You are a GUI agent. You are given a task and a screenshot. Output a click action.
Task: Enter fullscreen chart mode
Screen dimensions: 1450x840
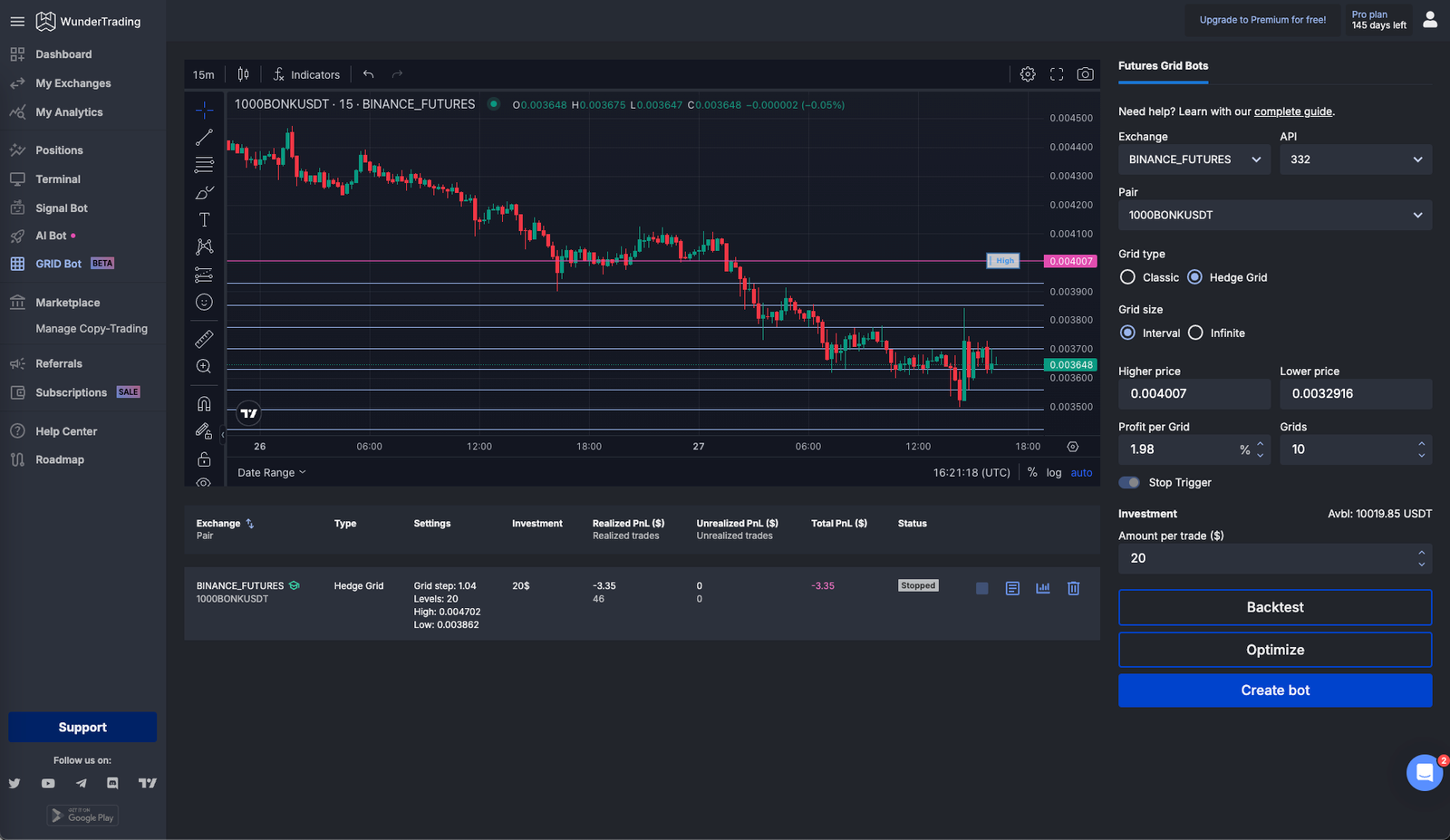coord(1057,74)
